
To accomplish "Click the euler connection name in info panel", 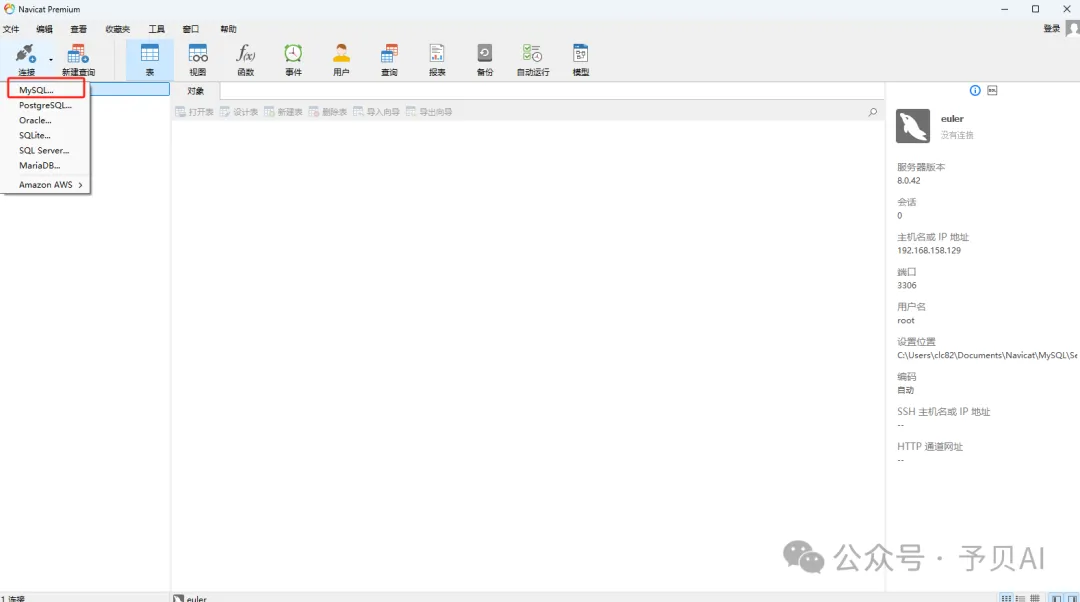I will pos(952,118).
